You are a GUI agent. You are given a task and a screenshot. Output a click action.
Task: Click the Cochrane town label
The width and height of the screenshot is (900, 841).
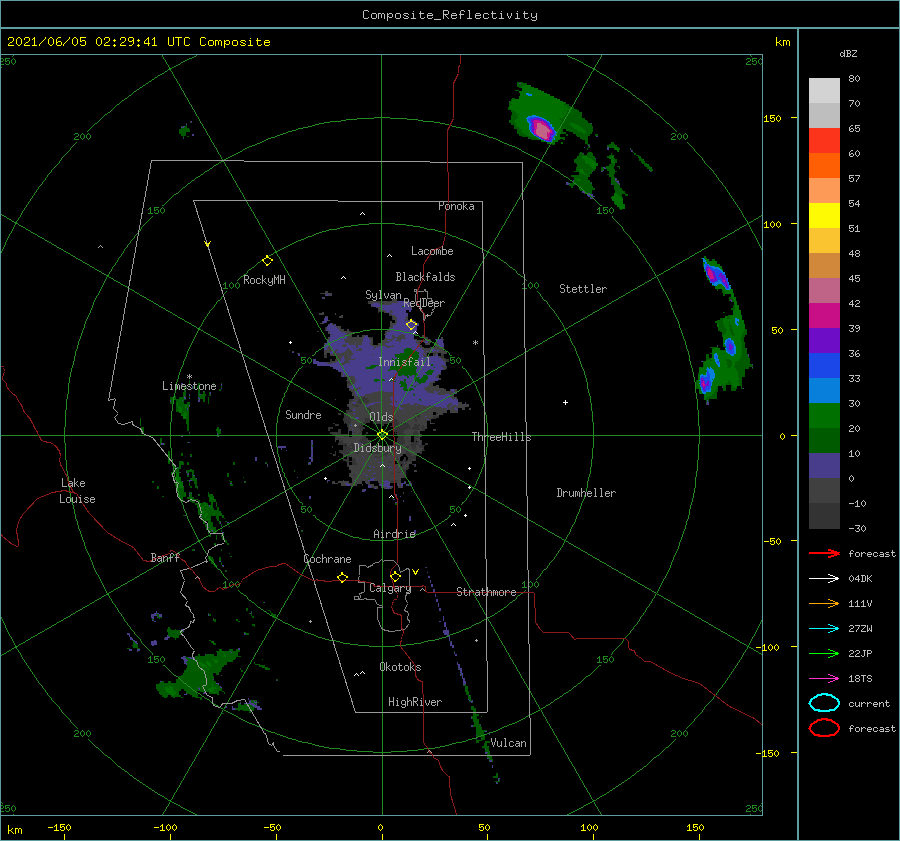click(x=327, y=559)
